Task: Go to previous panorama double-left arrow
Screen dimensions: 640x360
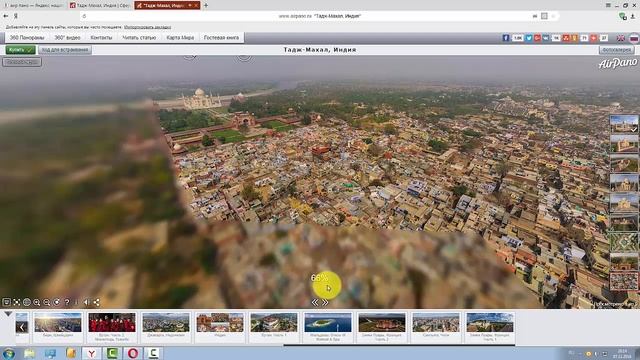Action: [315, 302]
